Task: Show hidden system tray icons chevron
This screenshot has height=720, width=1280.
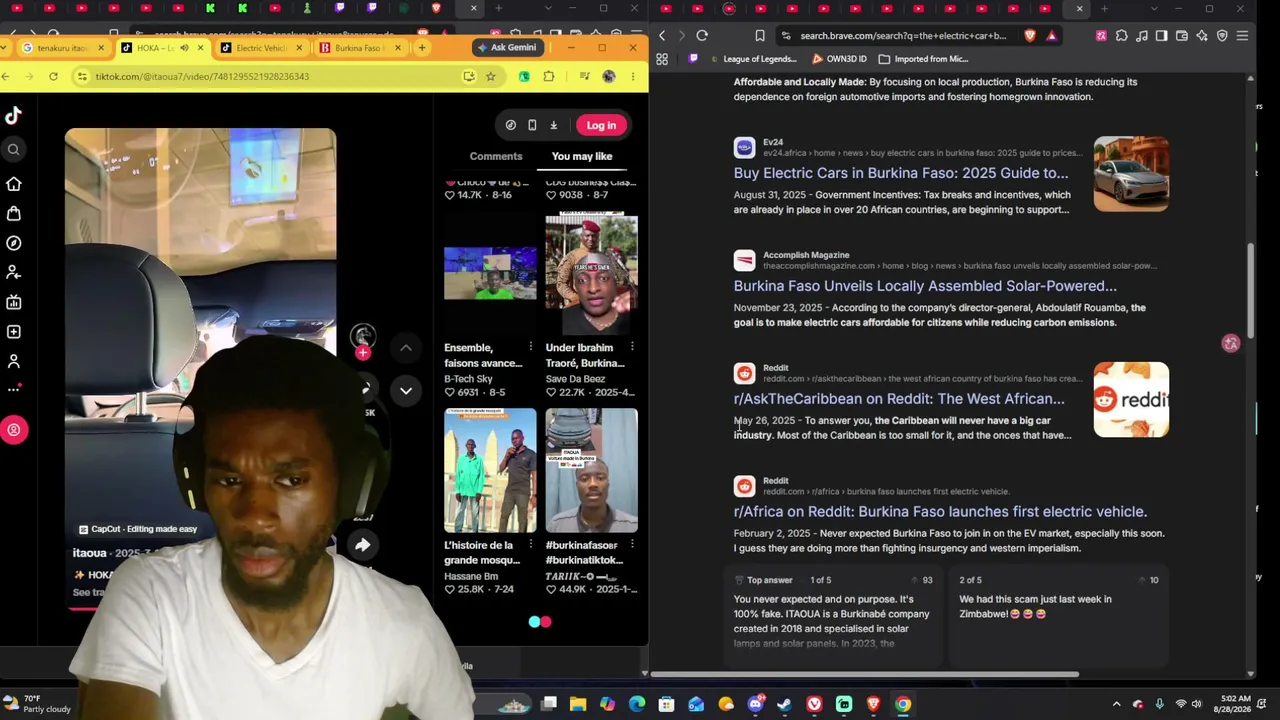Action: [x=1117, y=704]
